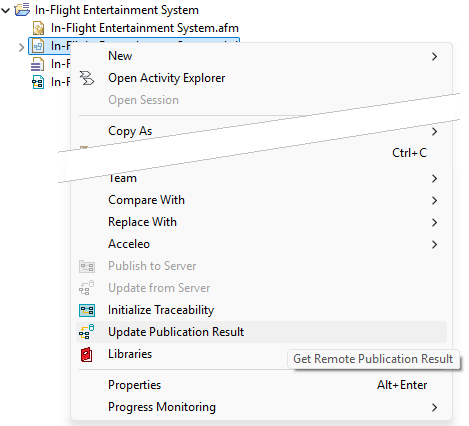Expand the selected aird tree node

[22, 47]
